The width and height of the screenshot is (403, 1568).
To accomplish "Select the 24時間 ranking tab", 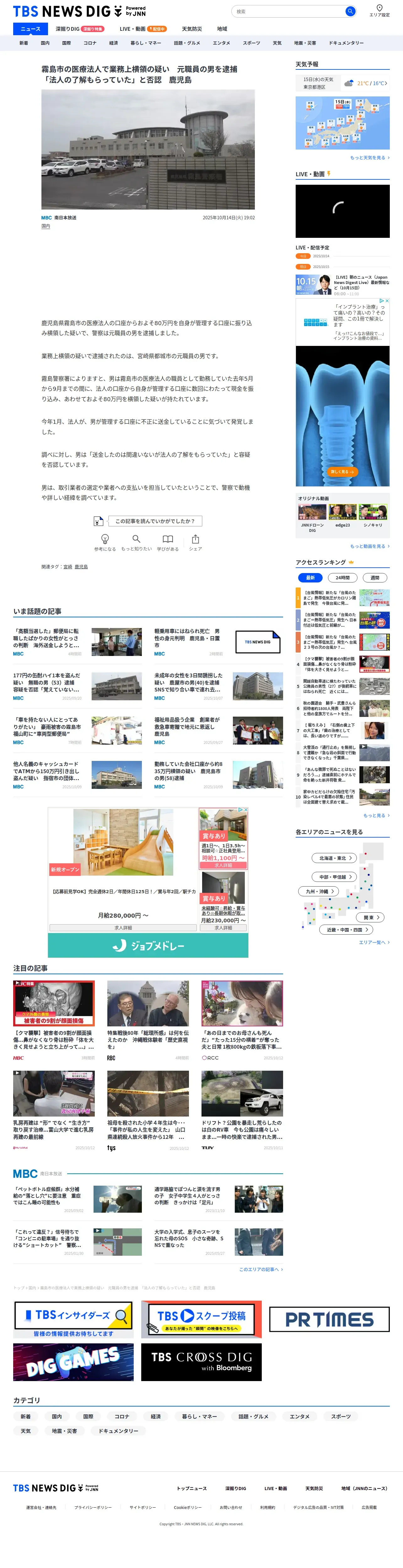I will pos(342,578).
